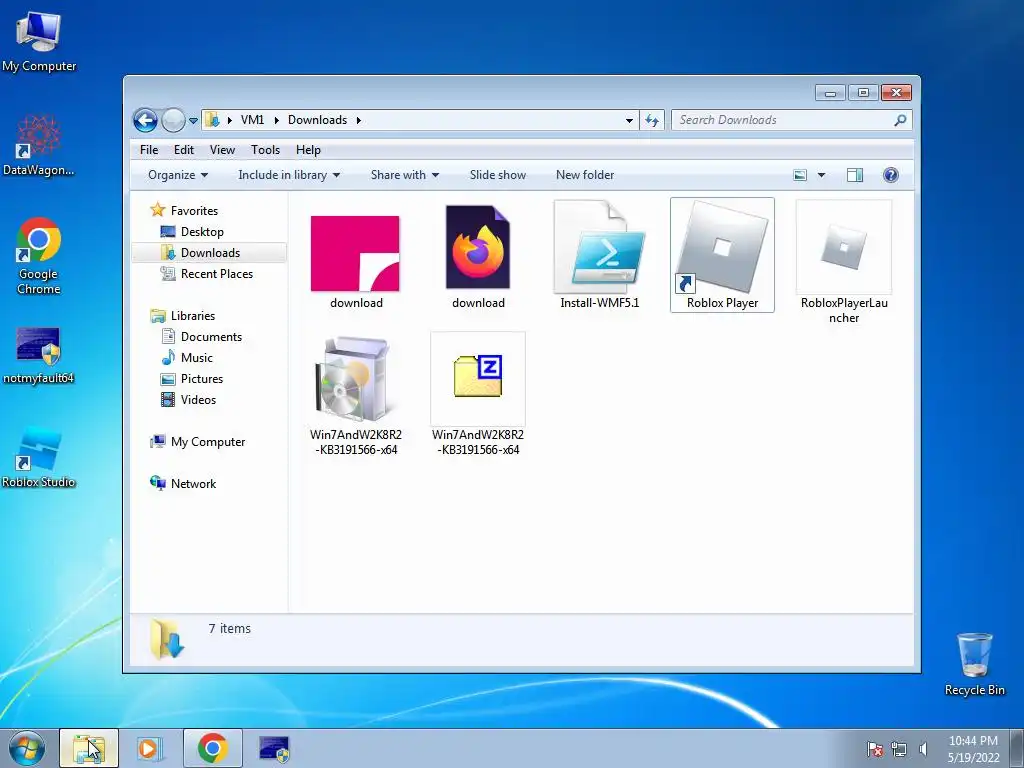Screen dimensions: 1024x768
Task: Select My Computer in the navigation pane
Action: coord(208,442)
